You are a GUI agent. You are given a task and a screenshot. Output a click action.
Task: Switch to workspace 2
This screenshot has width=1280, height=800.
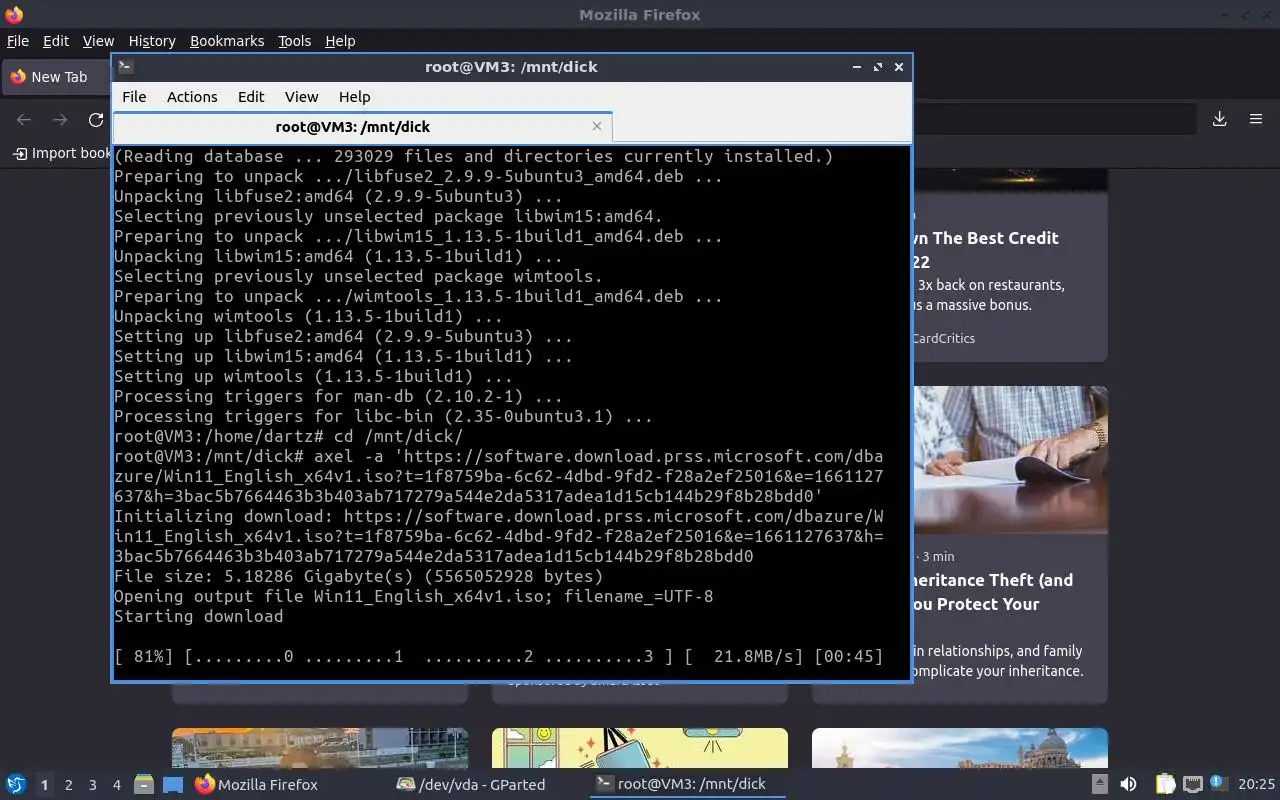click(x=68, y=785)
